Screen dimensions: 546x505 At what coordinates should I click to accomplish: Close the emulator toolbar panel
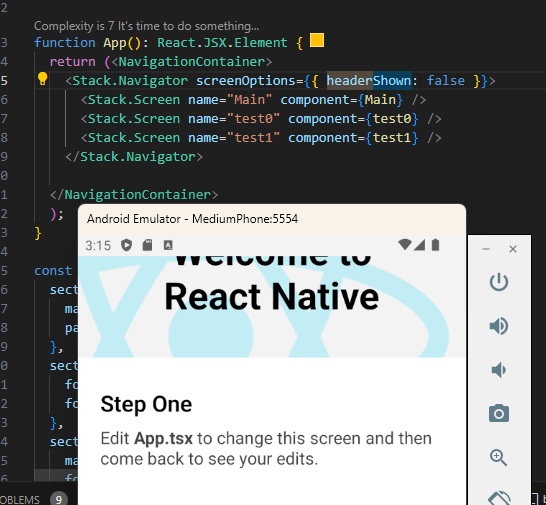point(513,249)
